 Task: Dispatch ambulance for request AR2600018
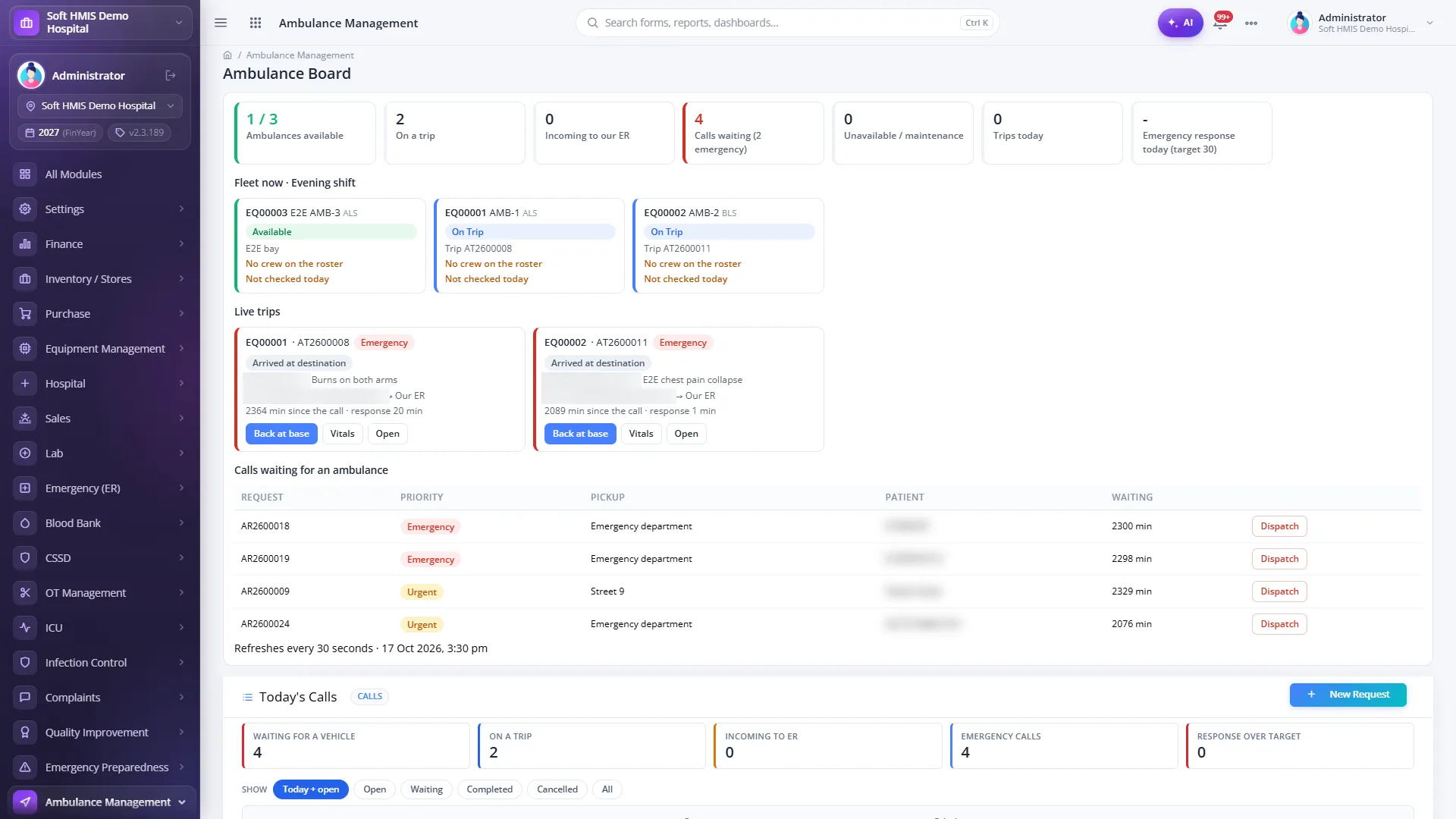tap(1279, 526)
